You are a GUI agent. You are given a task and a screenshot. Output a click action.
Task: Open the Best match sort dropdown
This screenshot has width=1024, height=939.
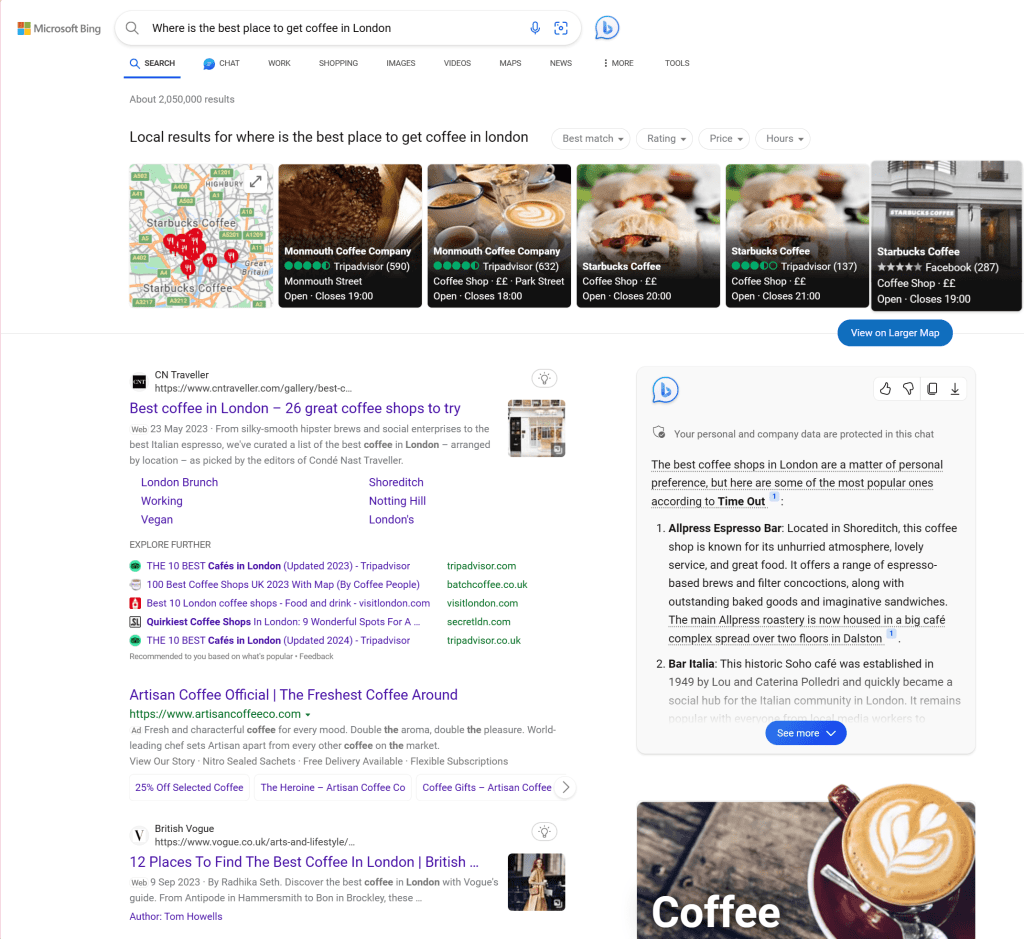tap(590, 138)
